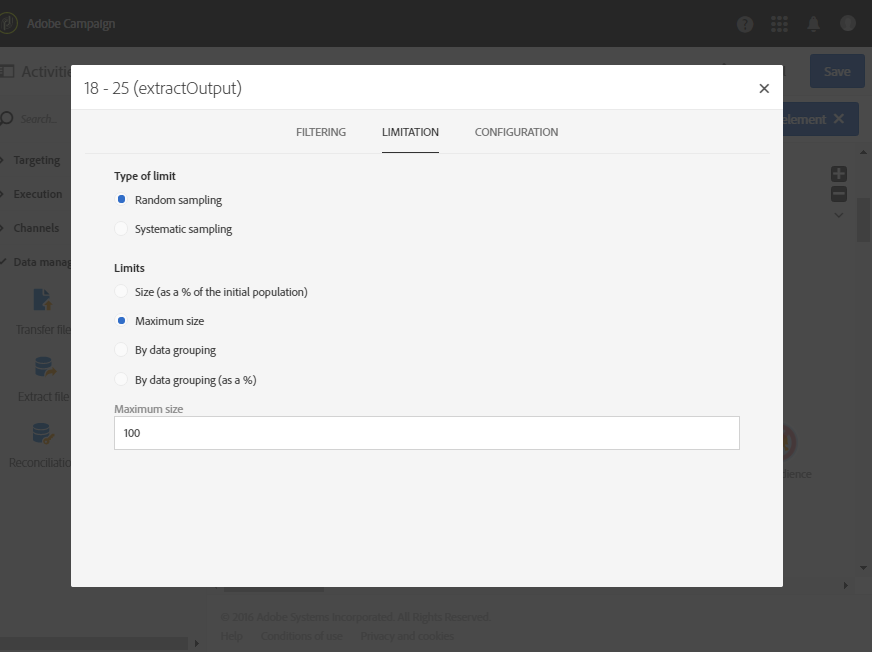The height and width of the screenshot is (652, 872).
Task: Click the search magnifier icon
Action: coord(7,118)
